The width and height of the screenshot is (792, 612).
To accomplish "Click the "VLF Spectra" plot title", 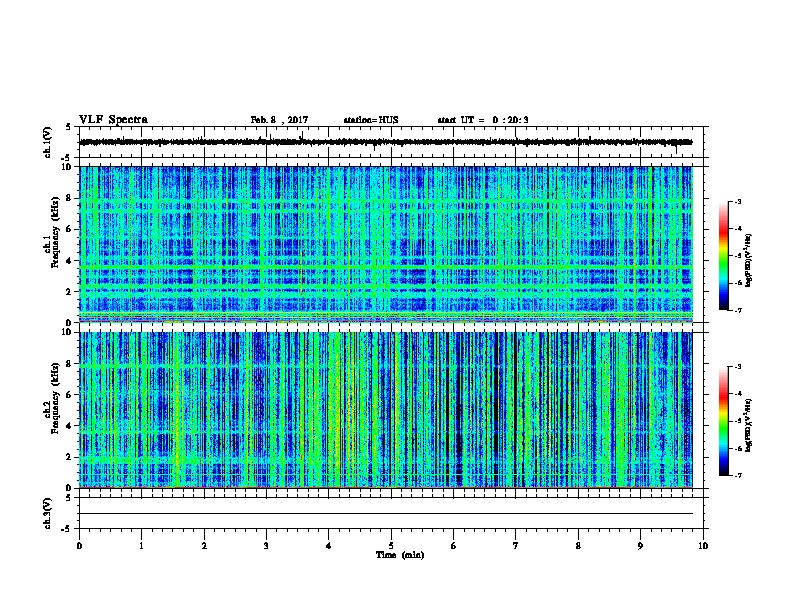I will (113, 120).
